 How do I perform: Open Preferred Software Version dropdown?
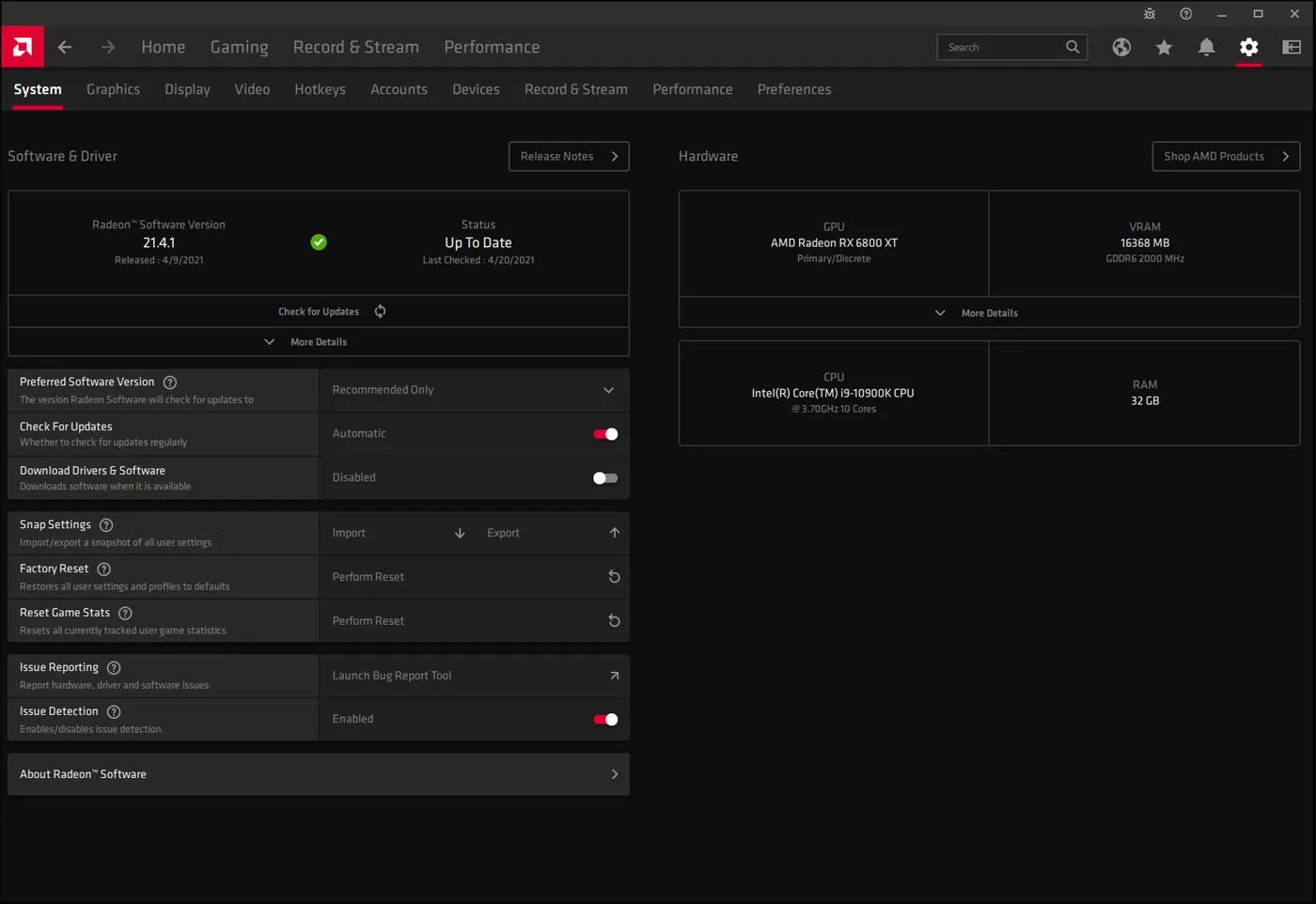point(475,390)
